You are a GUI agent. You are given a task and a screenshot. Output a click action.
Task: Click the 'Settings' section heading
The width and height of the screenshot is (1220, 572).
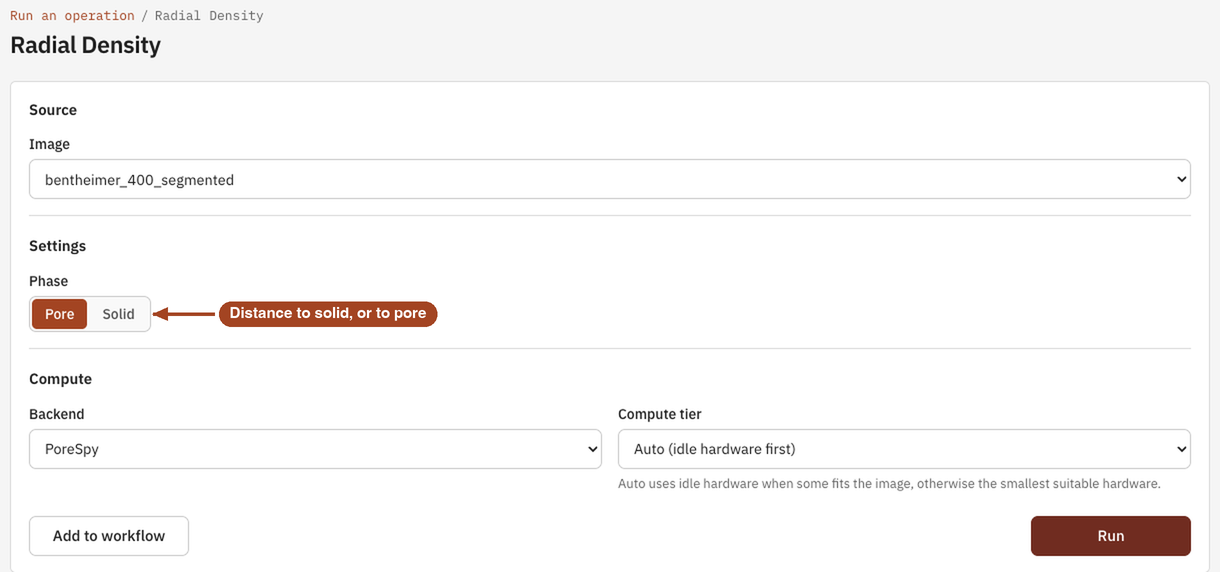point(57,246)
